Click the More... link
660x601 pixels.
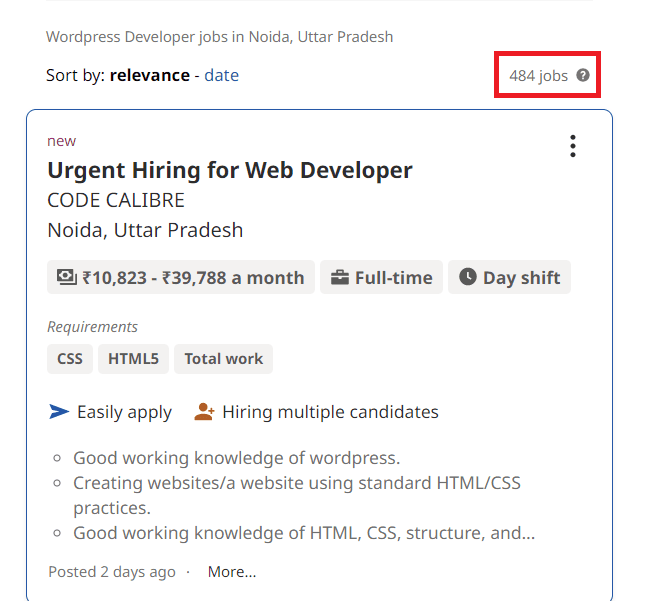pos(232,572)
